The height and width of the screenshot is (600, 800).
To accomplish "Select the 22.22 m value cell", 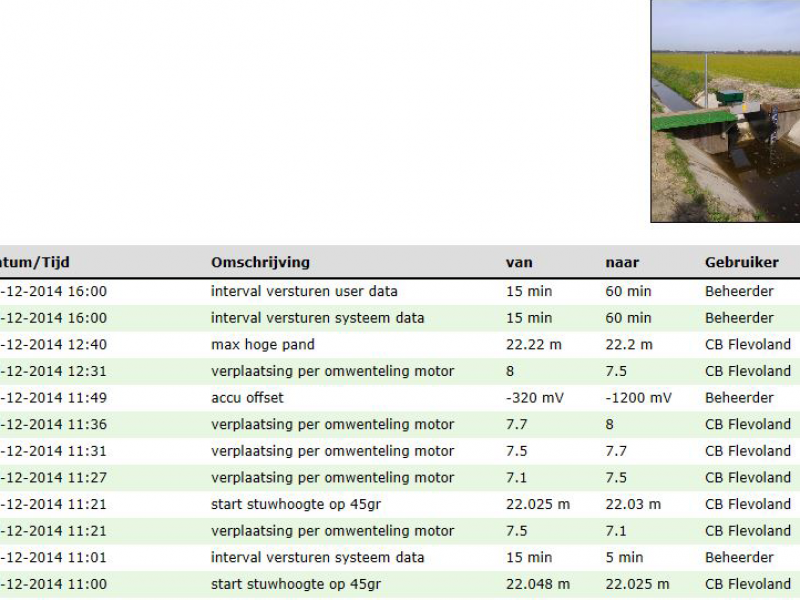I will [x=533, y=345].
